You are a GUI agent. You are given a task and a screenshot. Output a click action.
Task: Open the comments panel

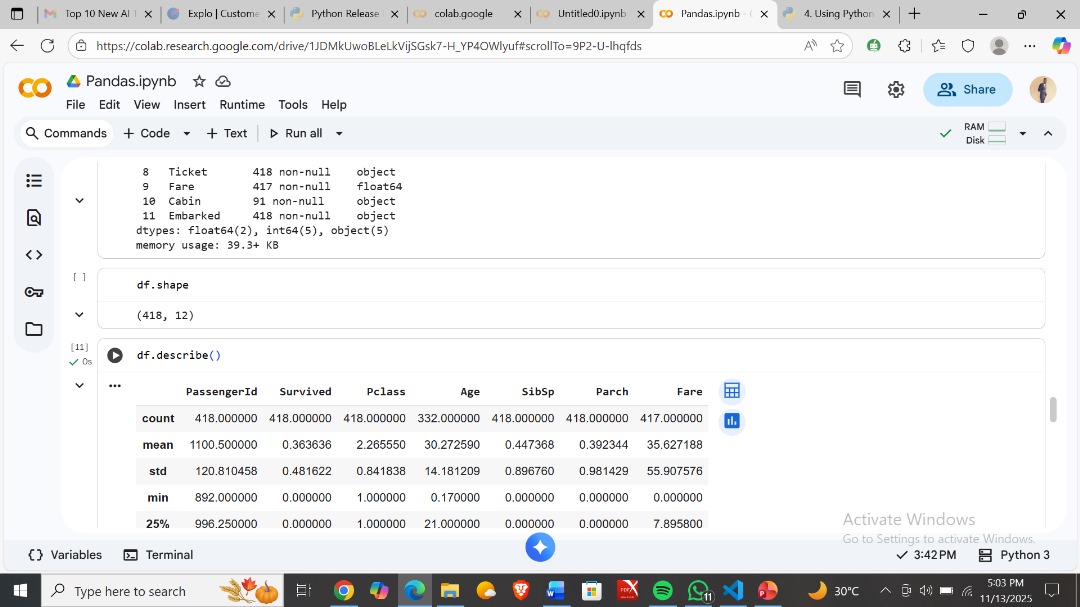click(851, 89)
